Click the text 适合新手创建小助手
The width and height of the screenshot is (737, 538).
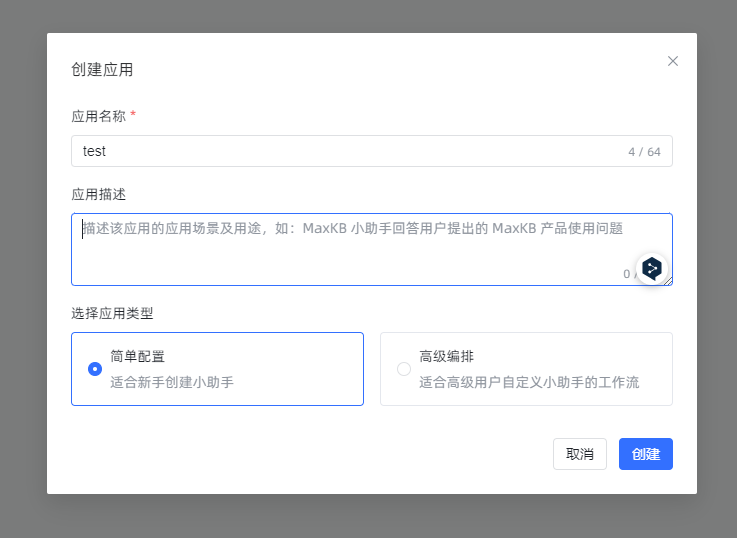point(171,382)
